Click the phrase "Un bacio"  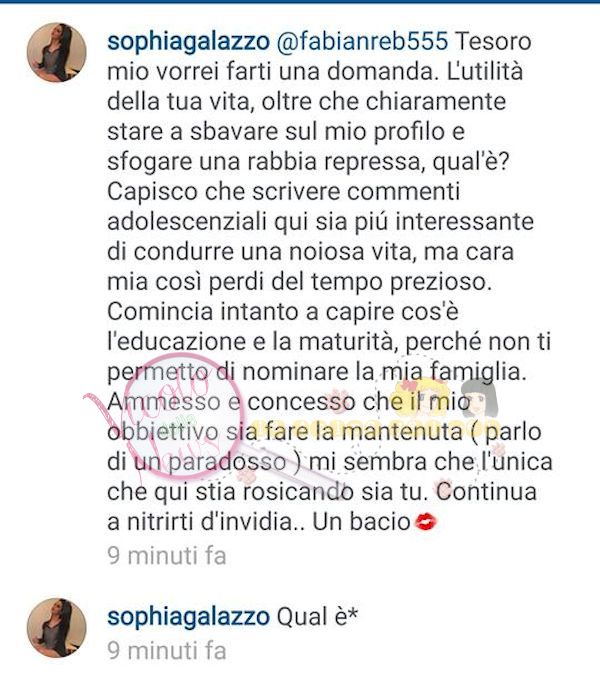coord(361,522)
